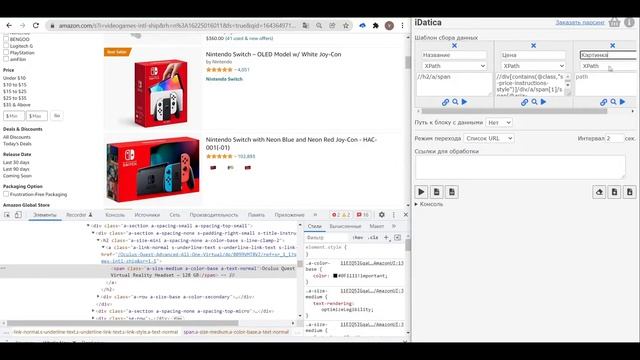Switch to DevTools Источники tab

(147, 215)
